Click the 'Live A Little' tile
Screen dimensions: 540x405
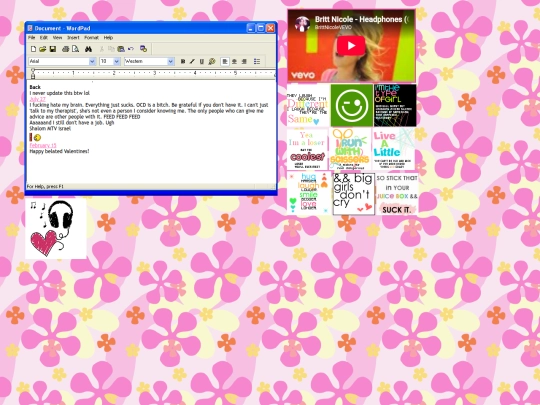click(393, 149)
